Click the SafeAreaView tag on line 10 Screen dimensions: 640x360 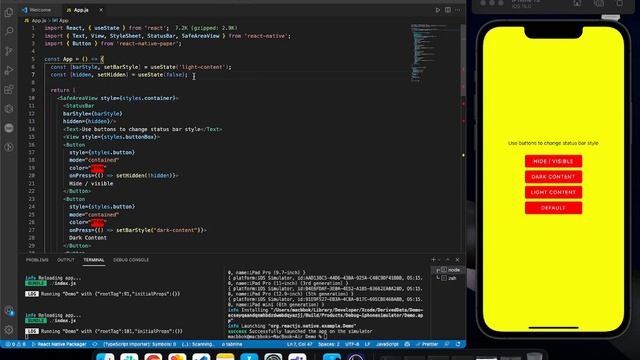(x=79, y=98)
